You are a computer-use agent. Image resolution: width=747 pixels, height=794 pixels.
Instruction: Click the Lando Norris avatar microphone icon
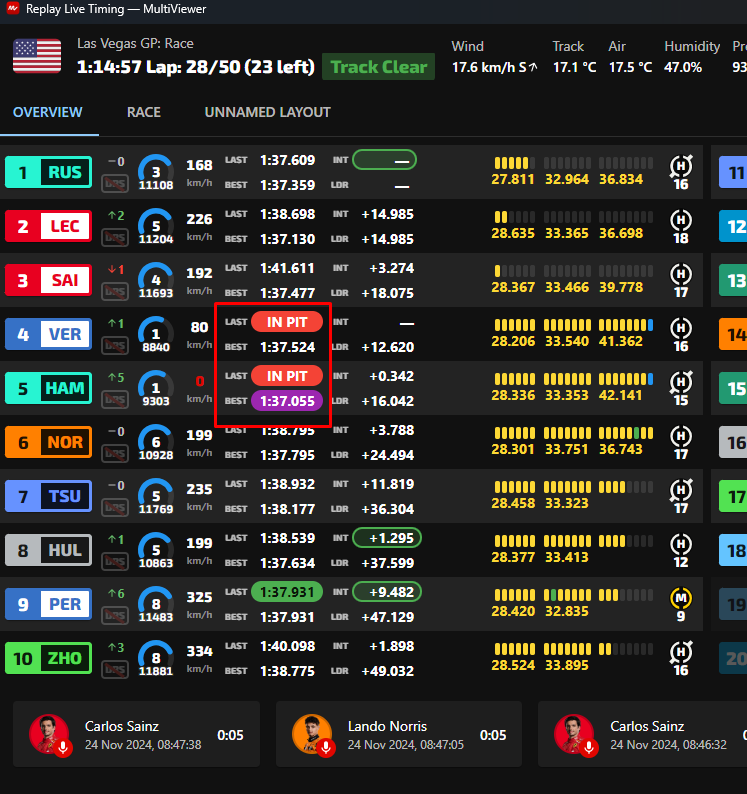click(326, 748)
